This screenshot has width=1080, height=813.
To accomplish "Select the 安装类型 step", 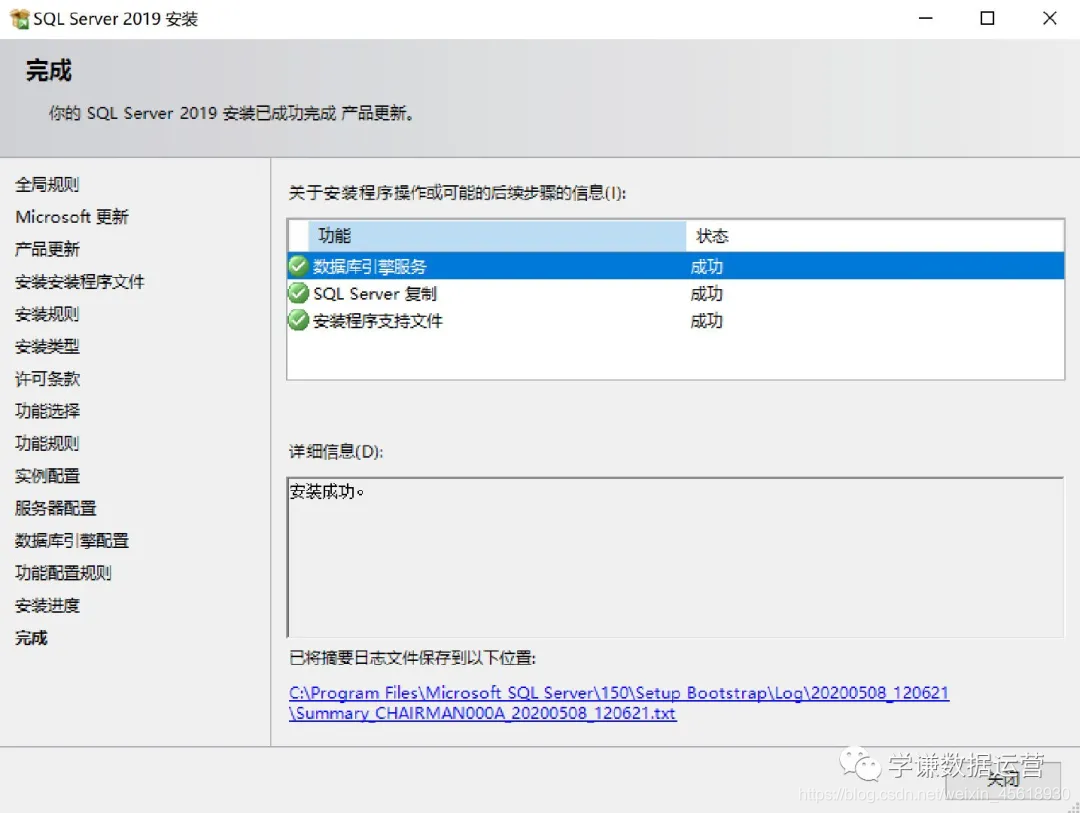I will point(47,347).
